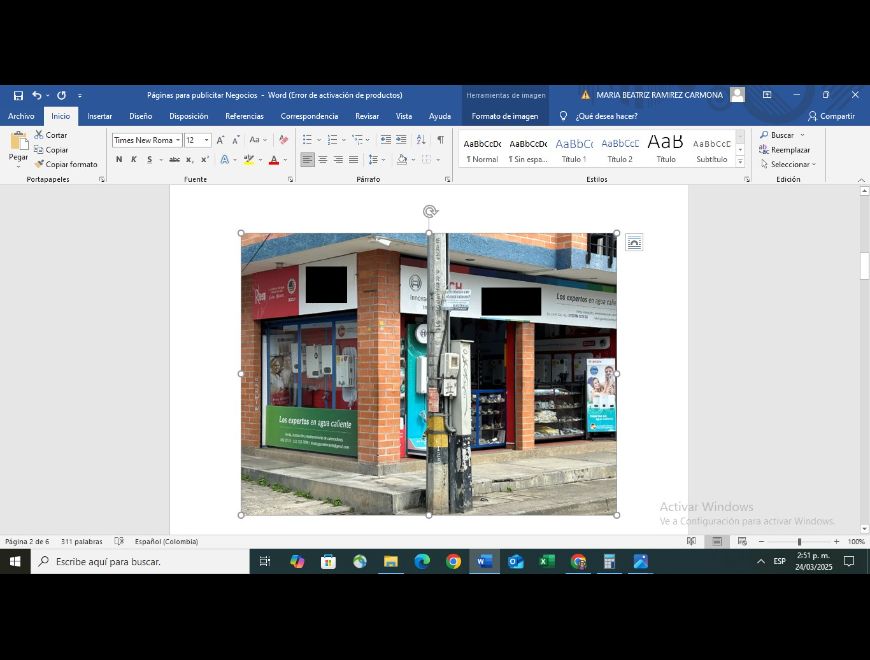The height and width of the screenshot is (660, 870).
Task: Click the ¿Qué desea hacer? search box
Action: point(606,116)
